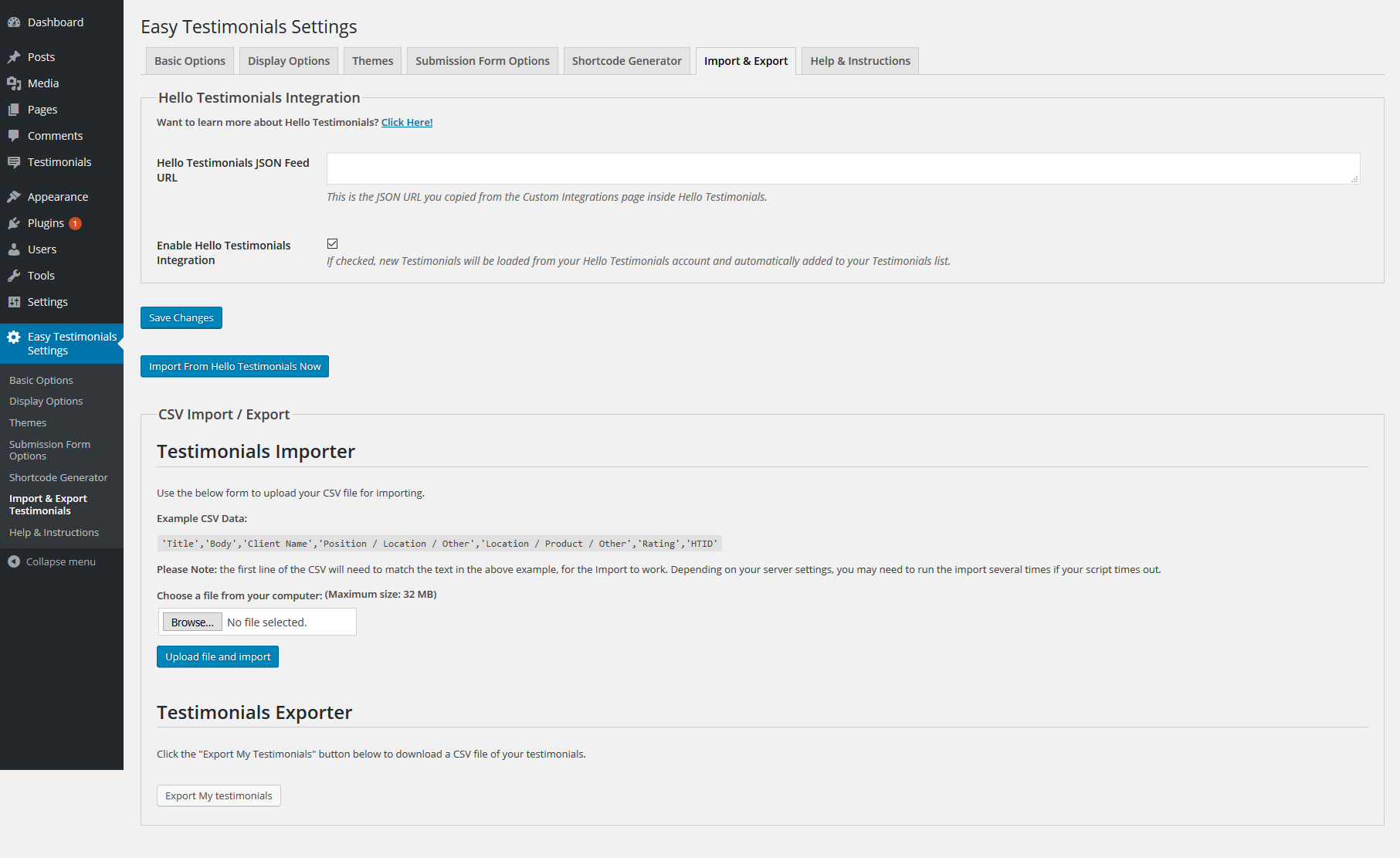Open the Shortcode Generator tab
1400x858 pixels.
pos(626,61)
